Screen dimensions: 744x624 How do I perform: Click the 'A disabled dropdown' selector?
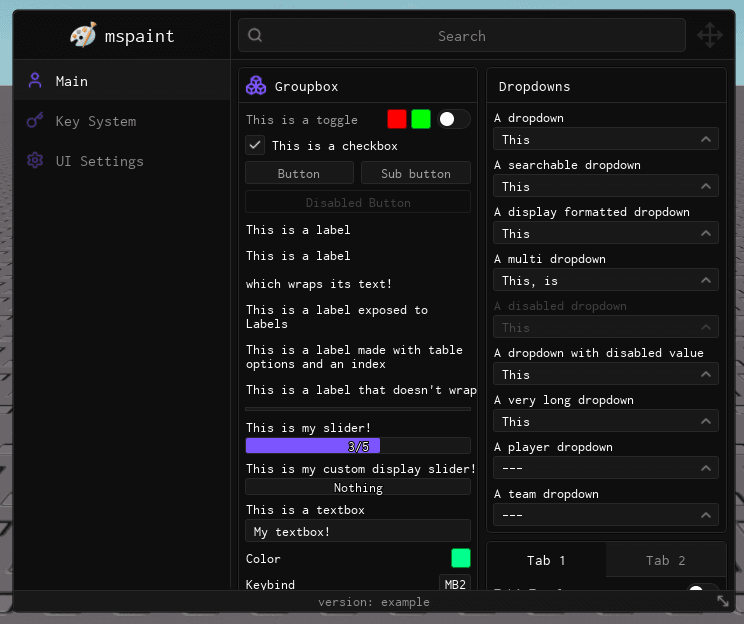tap(606, 327)
